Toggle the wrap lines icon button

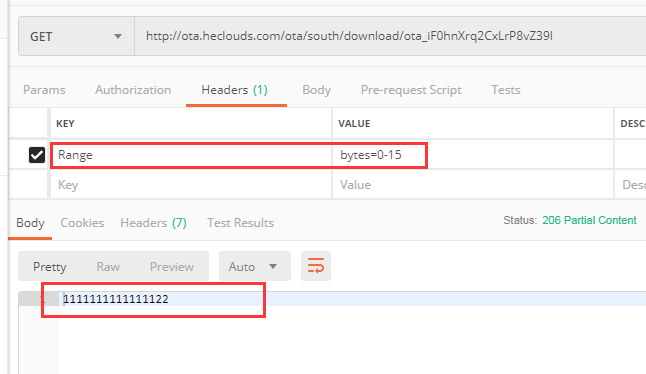pyautogui.click(x=316, y=266)
